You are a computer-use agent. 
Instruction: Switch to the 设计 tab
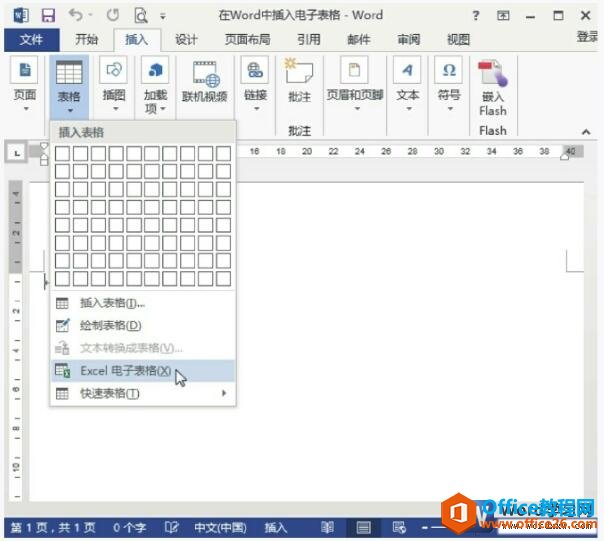pyautogui.click(x=186, y=39)
